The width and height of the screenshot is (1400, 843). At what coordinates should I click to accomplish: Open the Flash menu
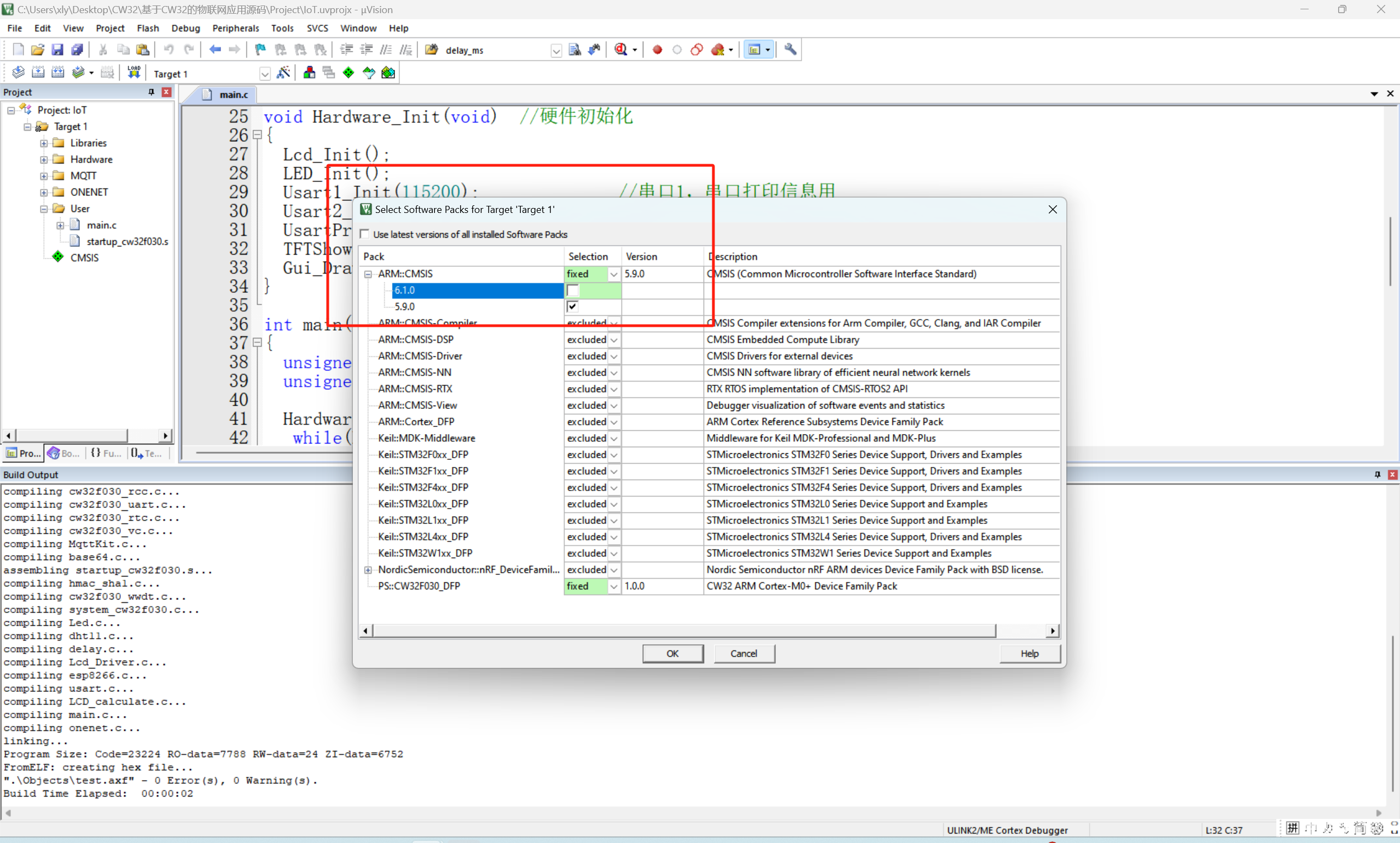[148, 28]
